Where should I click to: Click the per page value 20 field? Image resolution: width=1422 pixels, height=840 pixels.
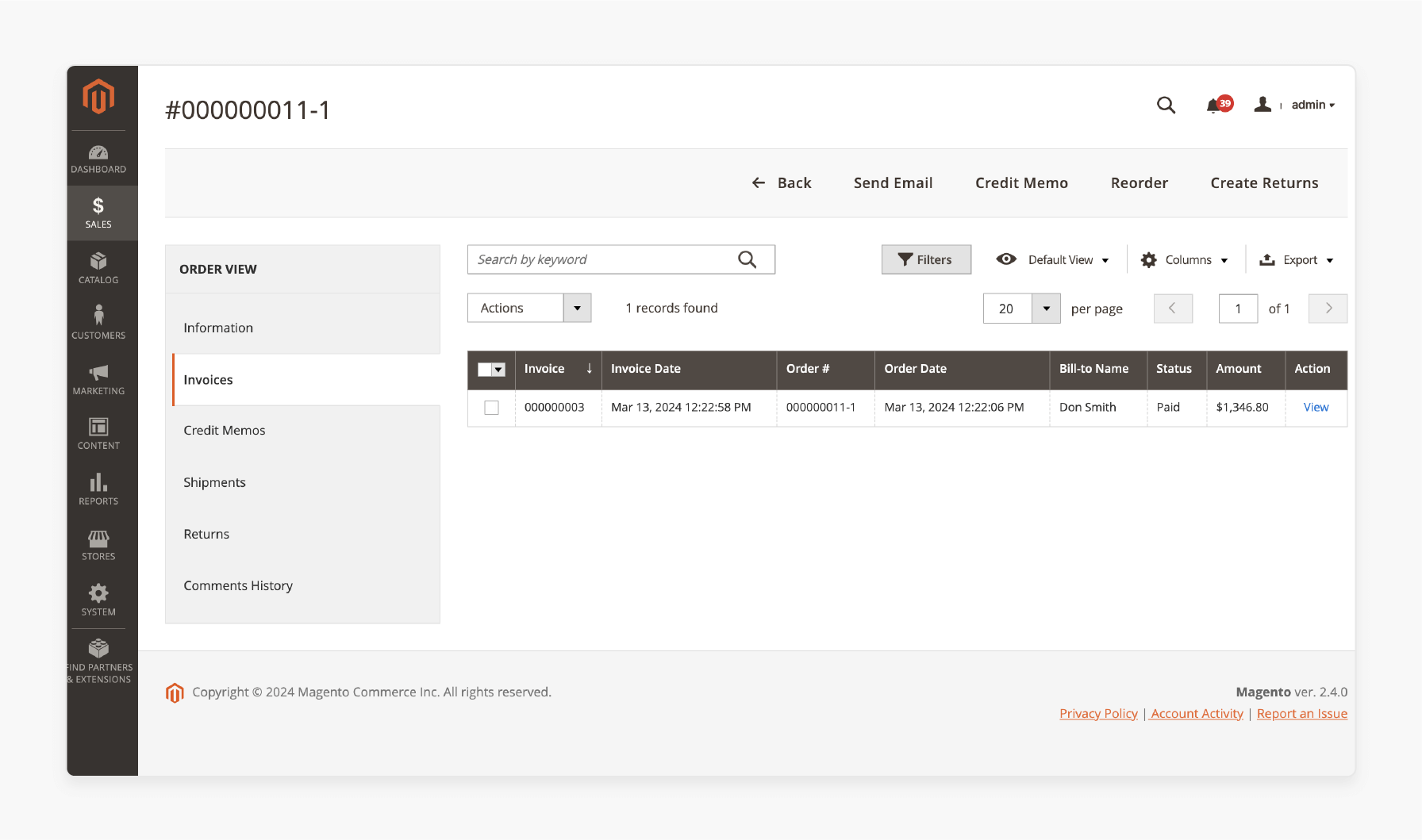click(x=1007, y=309)
